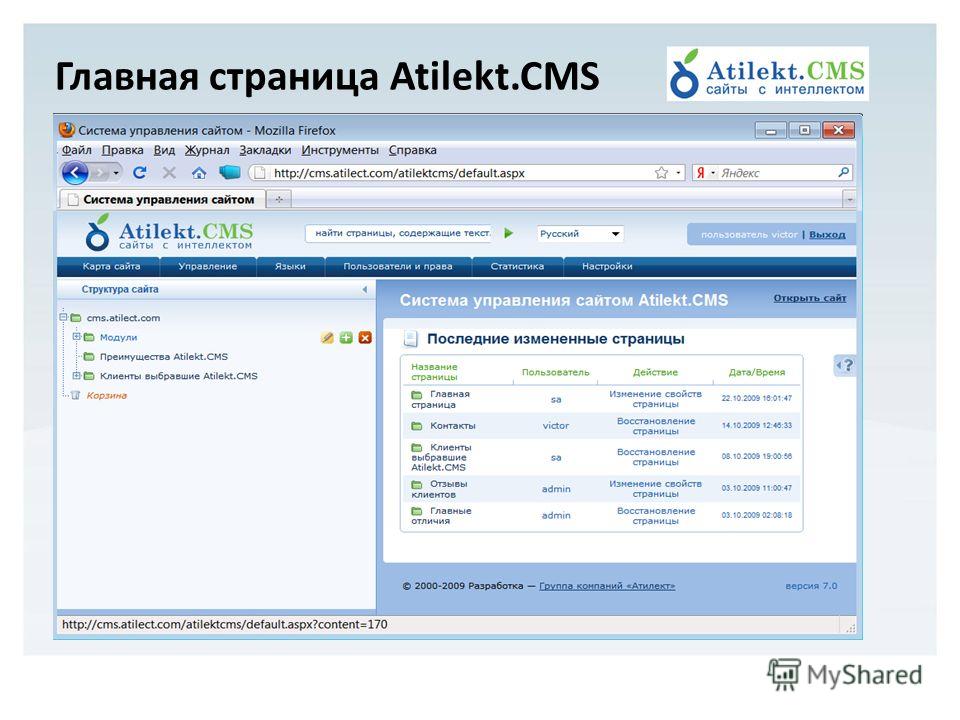Click the Firefox forward arrow button

click(100, 173)
